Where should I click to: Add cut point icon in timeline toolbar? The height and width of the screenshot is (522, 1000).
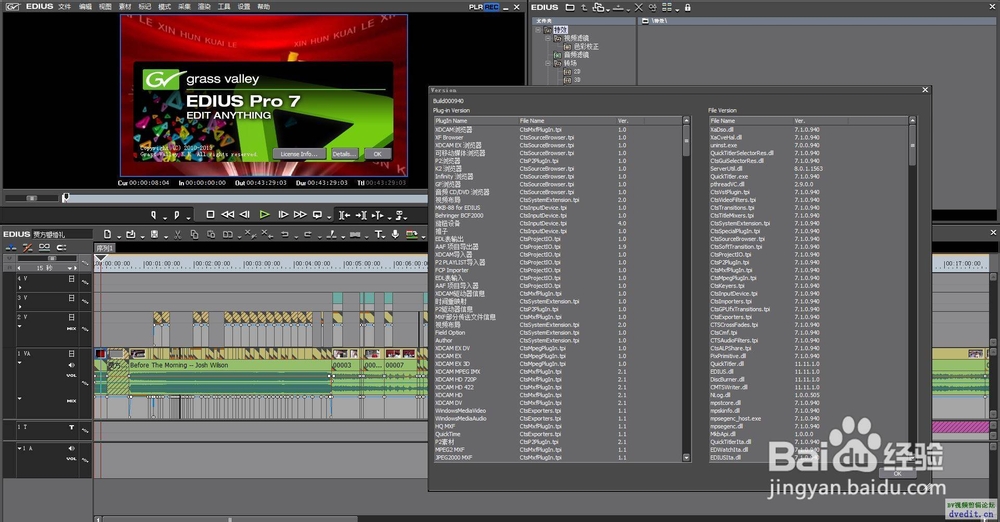[330, 235]
